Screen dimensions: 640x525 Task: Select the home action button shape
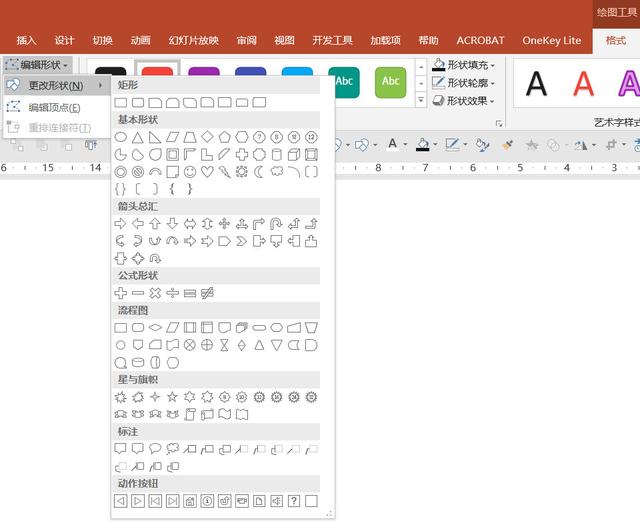click(x=190, y=501)
